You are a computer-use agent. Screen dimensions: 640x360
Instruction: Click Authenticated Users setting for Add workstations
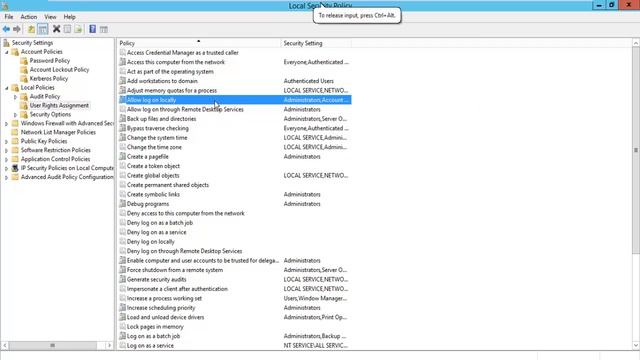(x=309, y=81)
